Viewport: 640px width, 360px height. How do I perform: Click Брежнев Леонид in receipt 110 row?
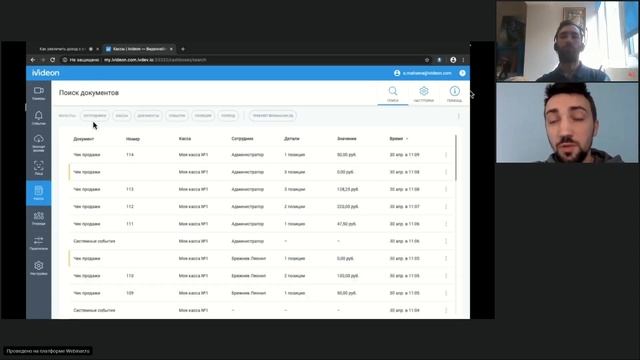[x=249, y=276]
